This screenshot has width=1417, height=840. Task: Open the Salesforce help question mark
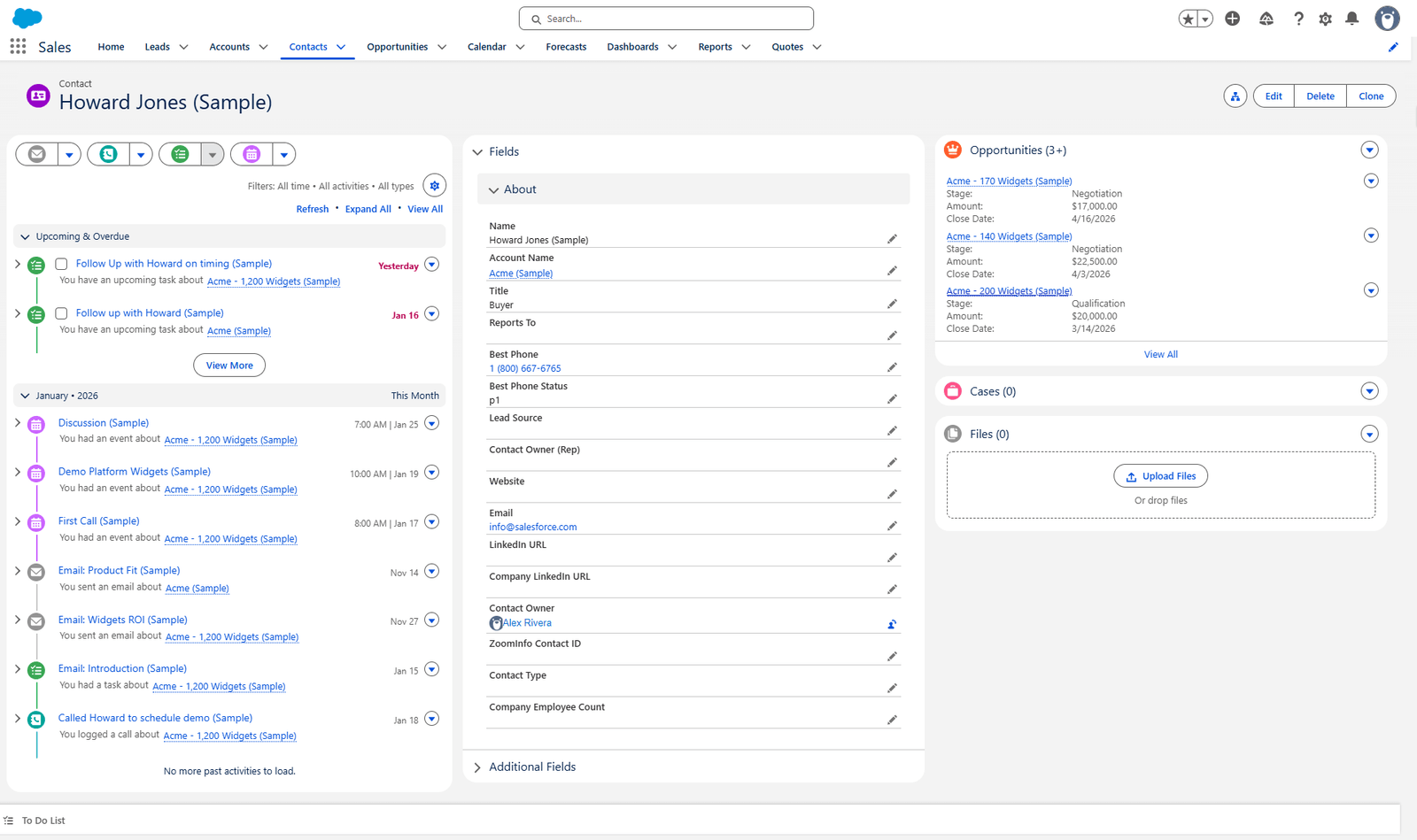(1298, 19)
